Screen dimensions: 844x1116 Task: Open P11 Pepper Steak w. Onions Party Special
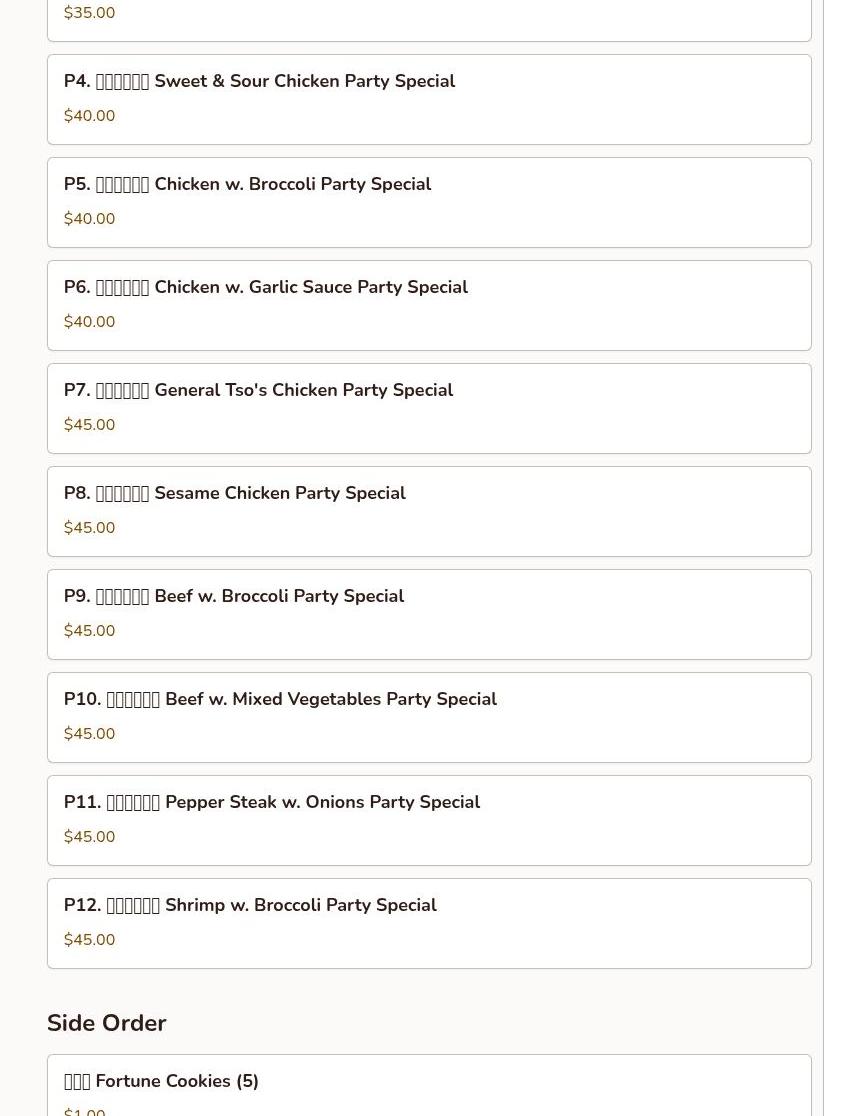click(272, 803)
